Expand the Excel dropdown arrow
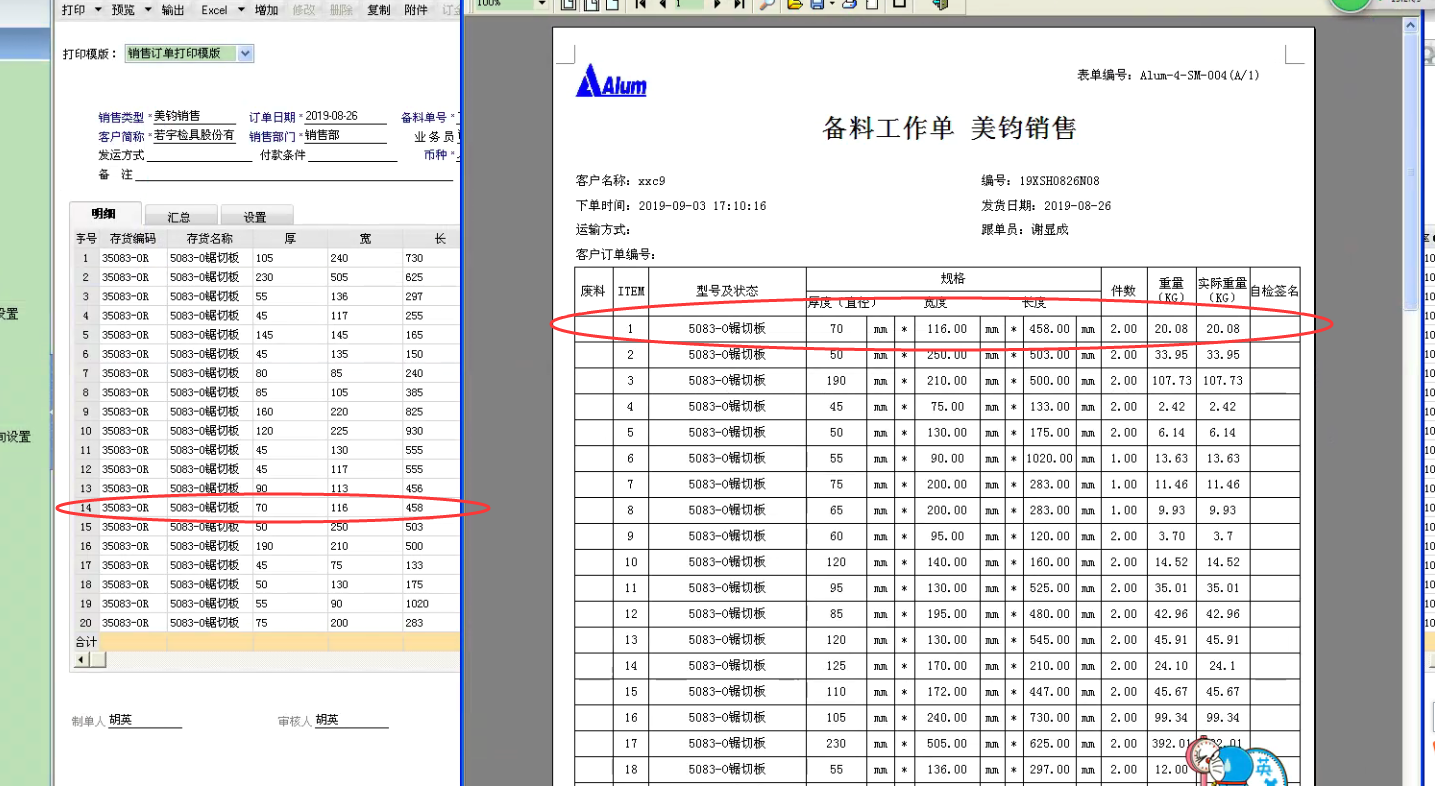Viewport: 1435px width, 786px height. (241, 10)
